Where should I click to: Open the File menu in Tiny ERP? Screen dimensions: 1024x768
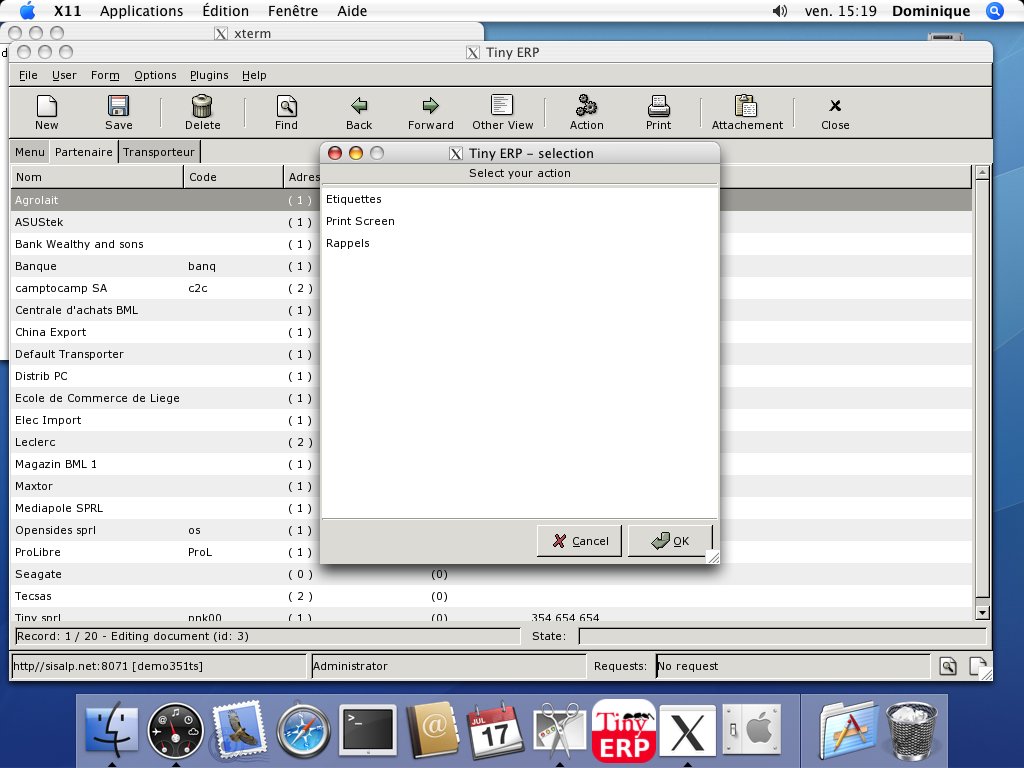pos(28,75)
